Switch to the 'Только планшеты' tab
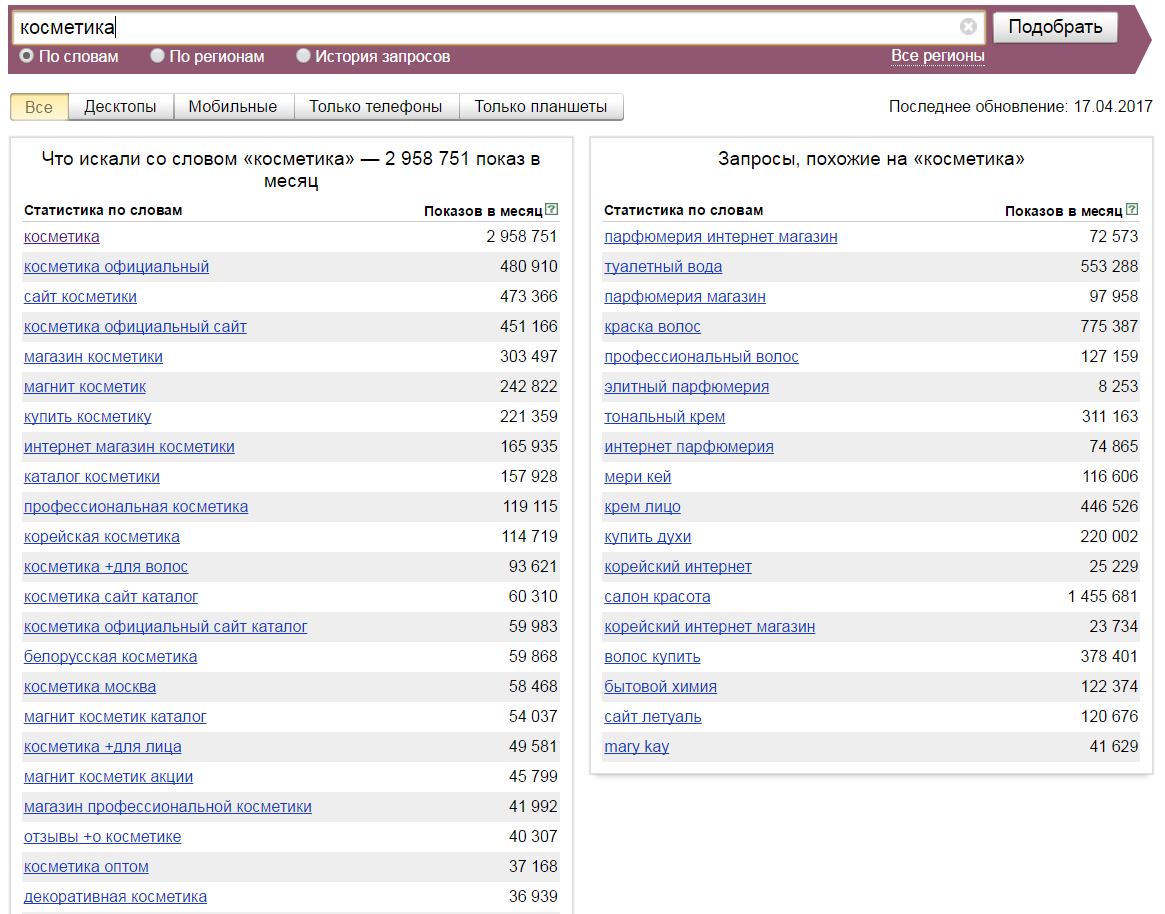Screen dimensions: 1165x914 click(541, 107)
